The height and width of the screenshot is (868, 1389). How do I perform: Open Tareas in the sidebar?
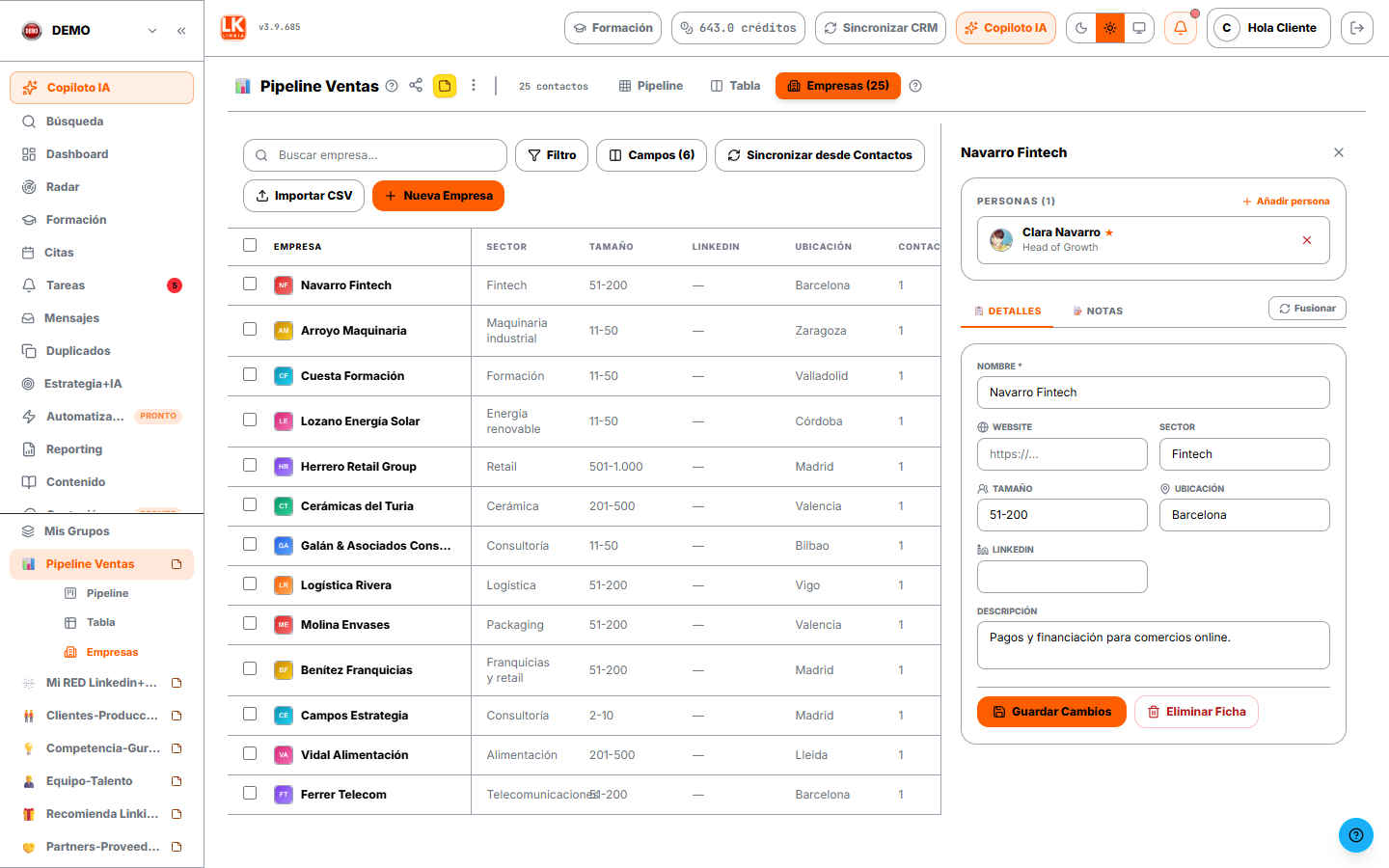click(x=101, y=285)
